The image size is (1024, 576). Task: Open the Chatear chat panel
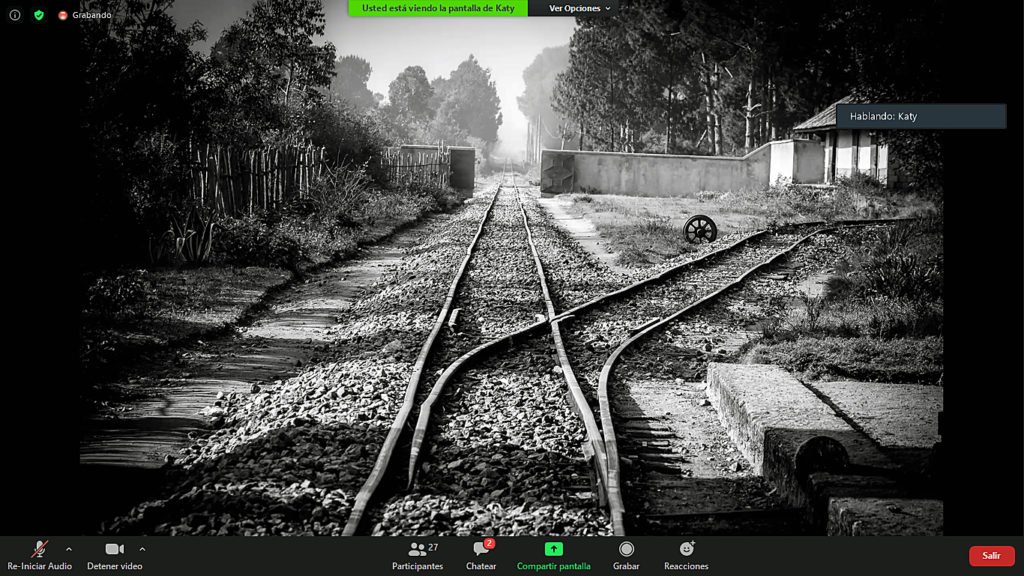pyautogui.click(x=481, y=555)
